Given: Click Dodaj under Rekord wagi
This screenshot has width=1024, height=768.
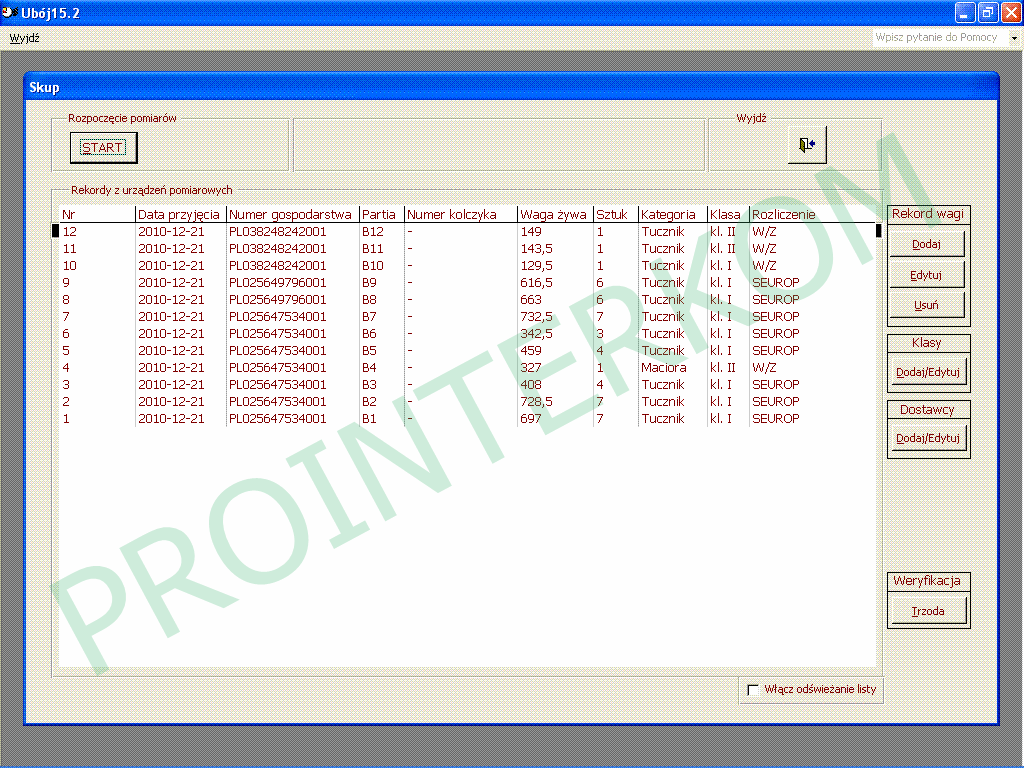Looking at the screenshot, I should click(927, 245).
